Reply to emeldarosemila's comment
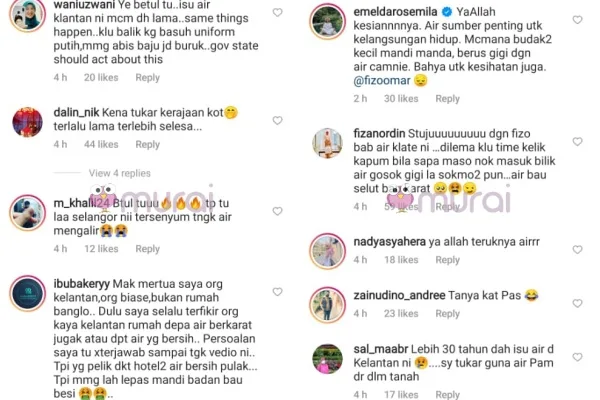600x400 pixels. [x=447, y=99]
